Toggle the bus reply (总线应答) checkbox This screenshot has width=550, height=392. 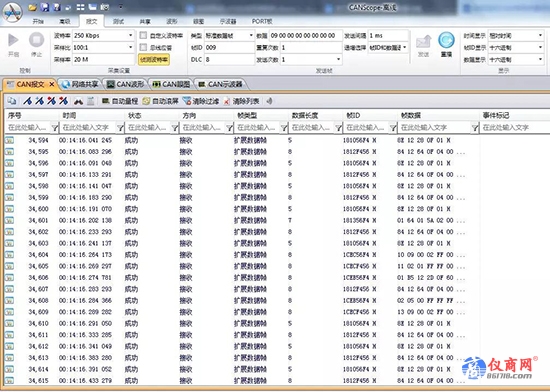click(143, 47)
